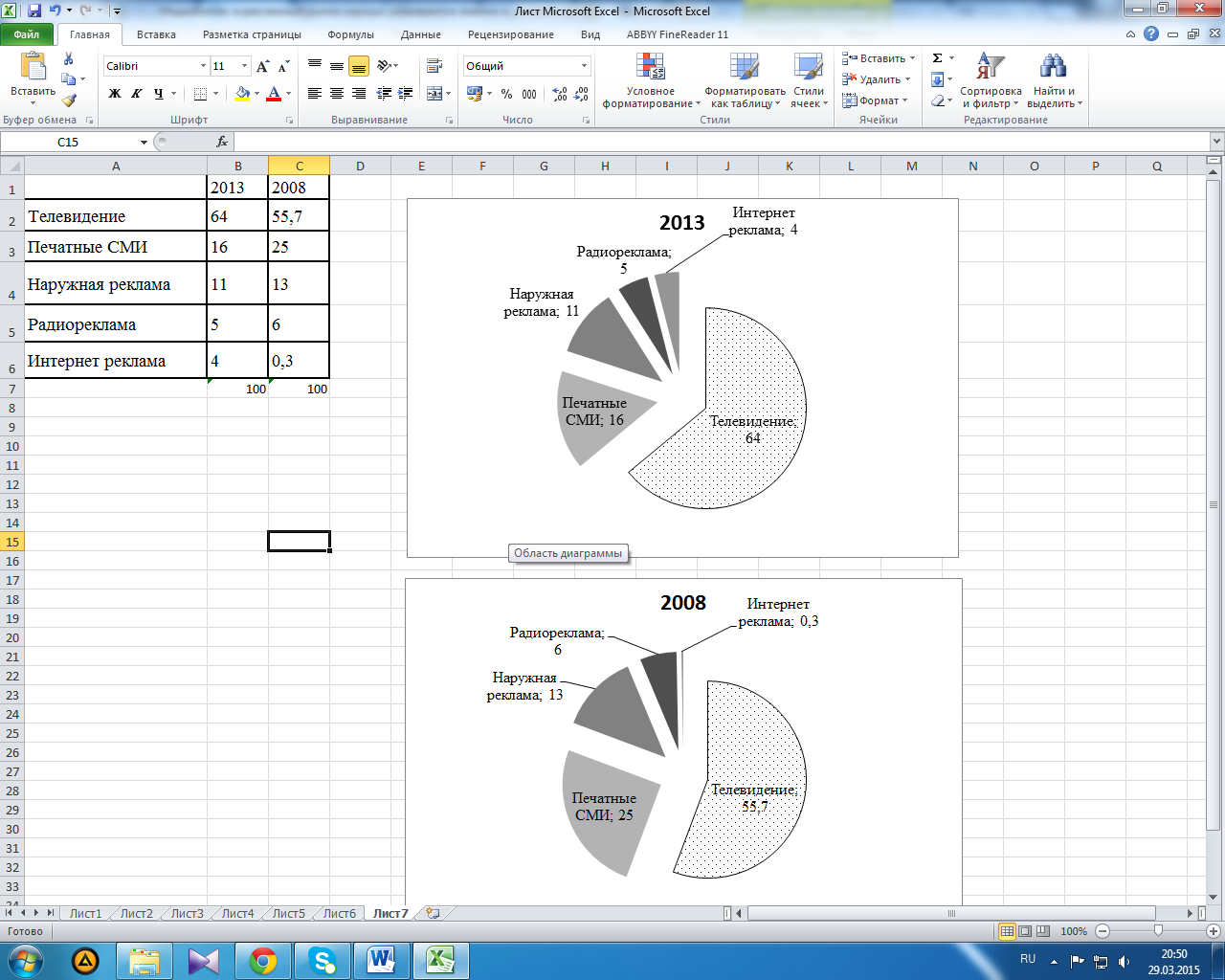This screenshot has width=1225, height=980.
Task: Open the font name dropdown showing Calibri
Action: pos(203,66)
